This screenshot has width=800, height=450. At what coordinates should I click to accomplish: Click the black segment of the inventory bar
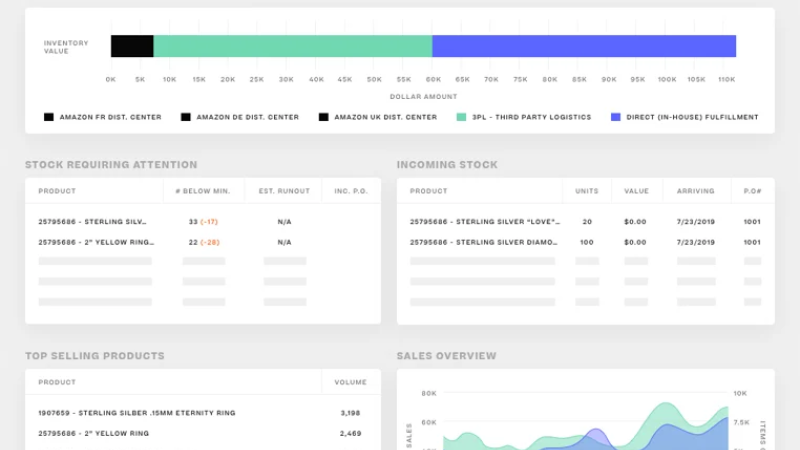pos(132,46)
